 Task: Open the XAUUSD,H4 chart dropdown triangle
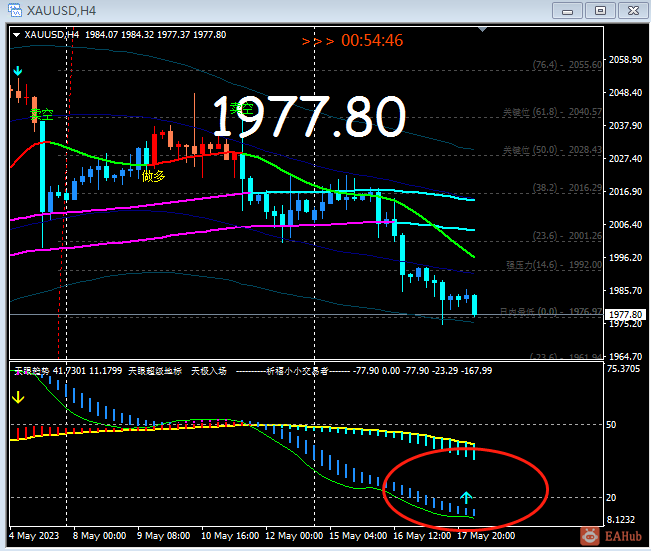[17, 35]
